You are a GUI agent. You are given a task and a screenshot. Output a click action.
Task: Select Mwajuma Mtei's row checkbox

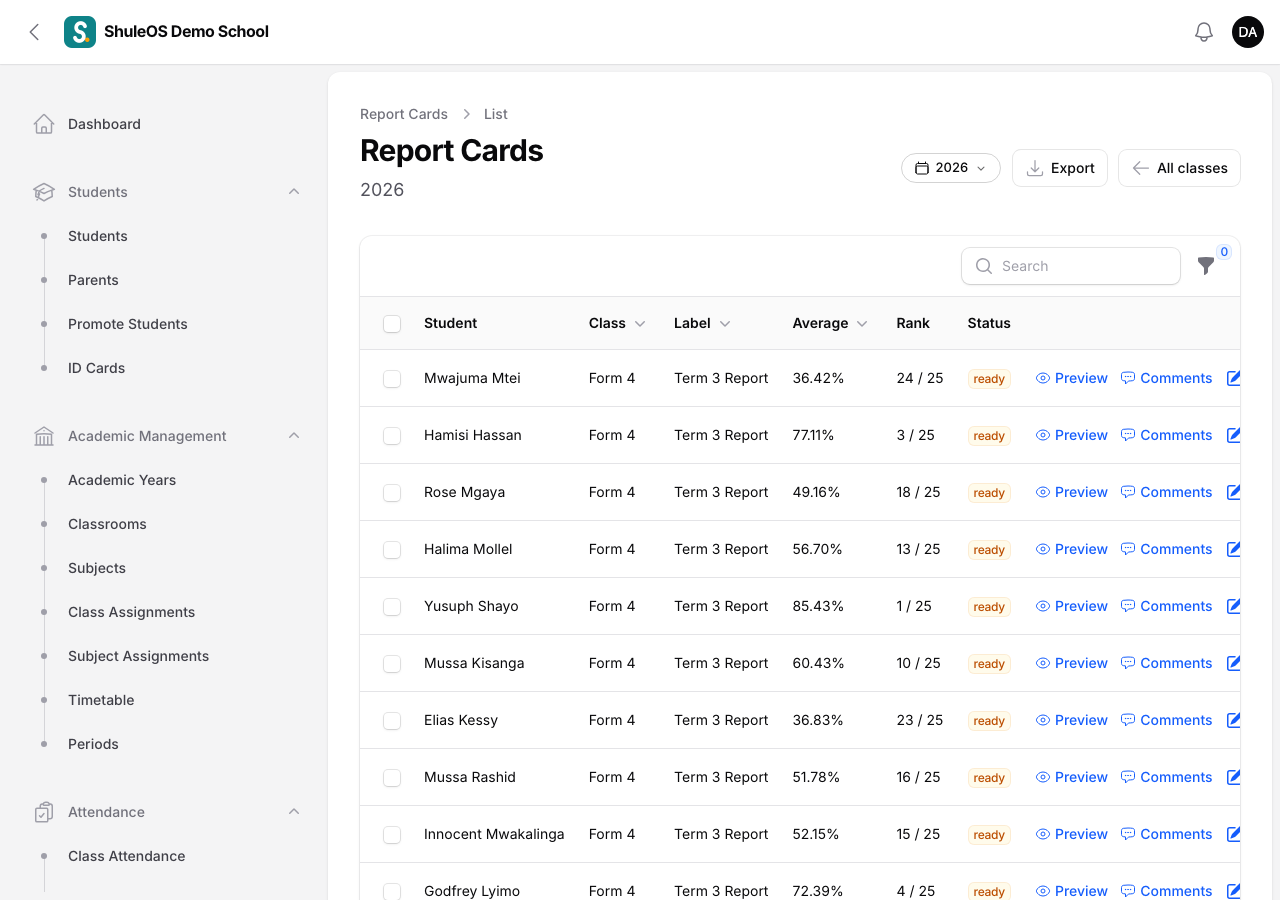coord(392,379)
